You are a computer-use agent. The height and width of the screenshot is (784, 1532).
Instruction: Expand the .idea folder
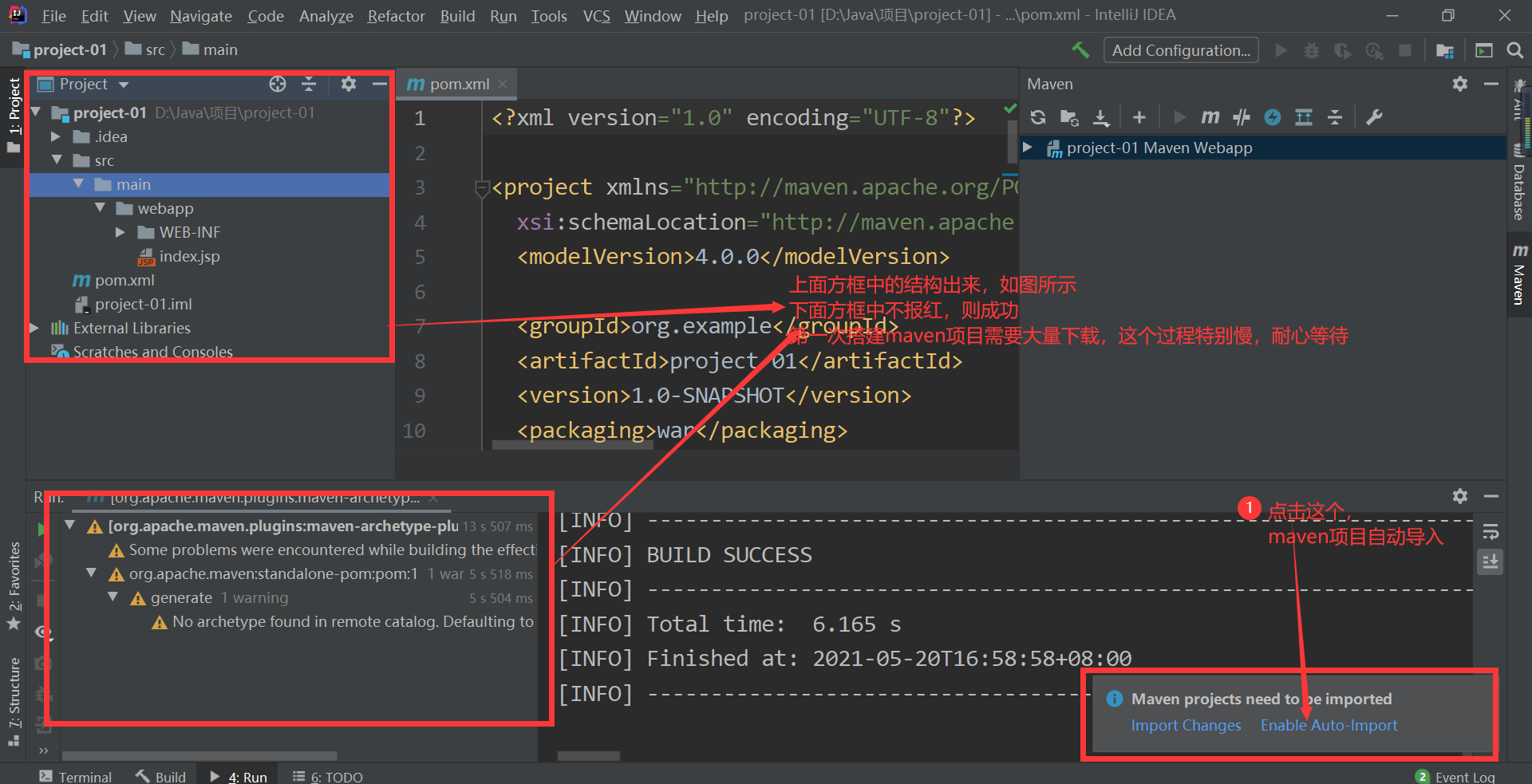tap(56, 136)
